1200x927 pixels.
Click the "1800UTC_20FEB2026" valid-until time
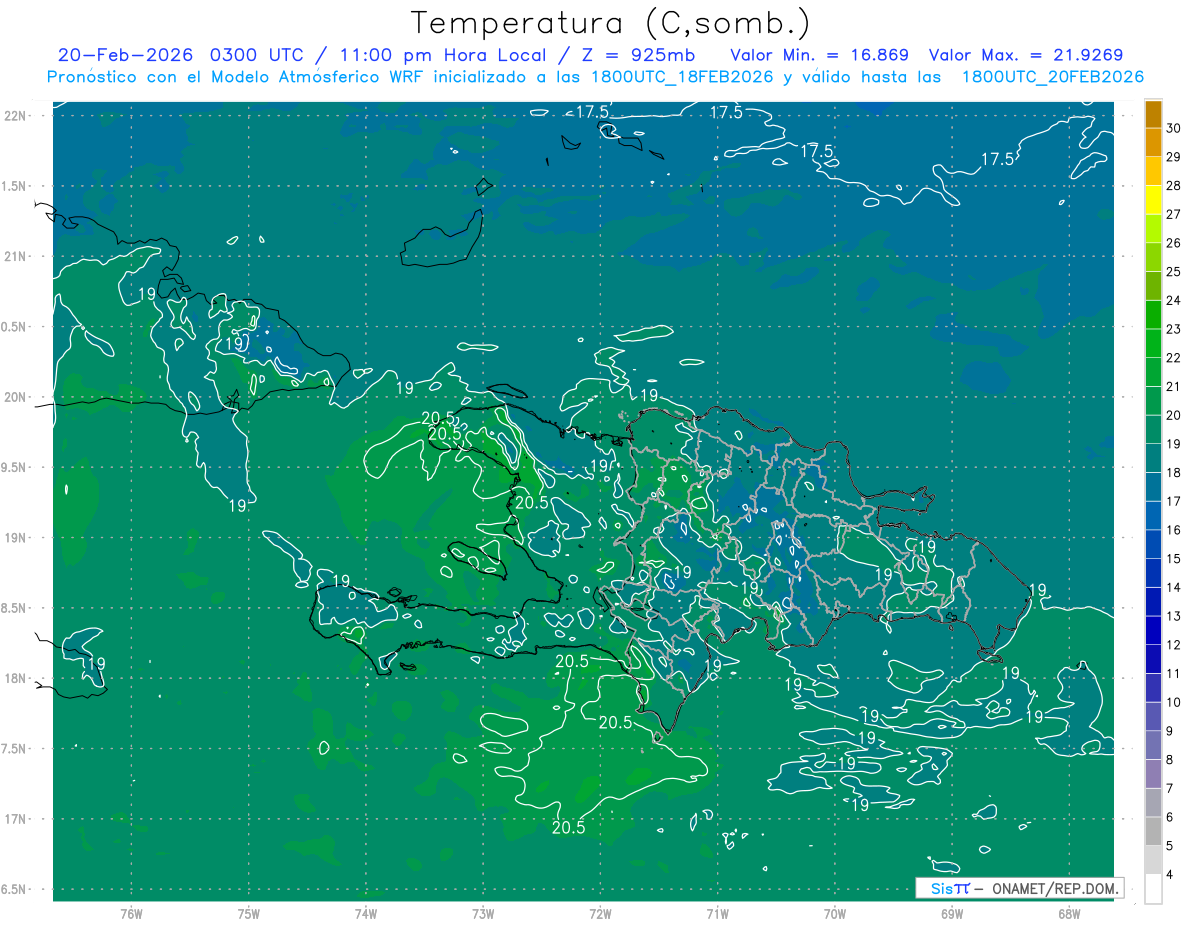[x=1053, y=77]
